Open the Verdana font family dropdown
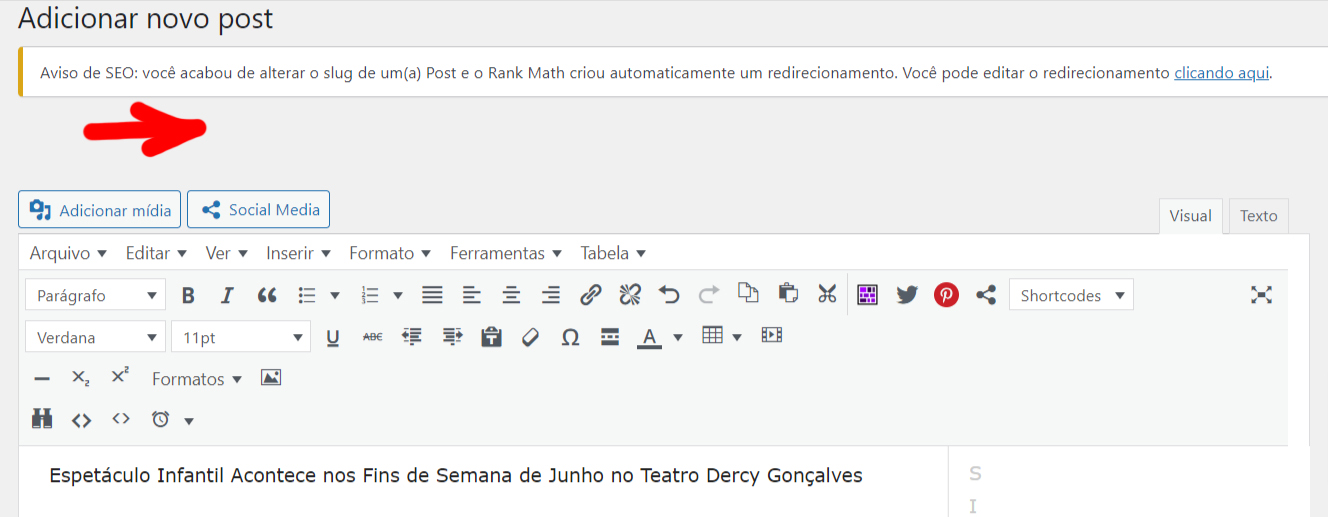 tap(96, 338)
